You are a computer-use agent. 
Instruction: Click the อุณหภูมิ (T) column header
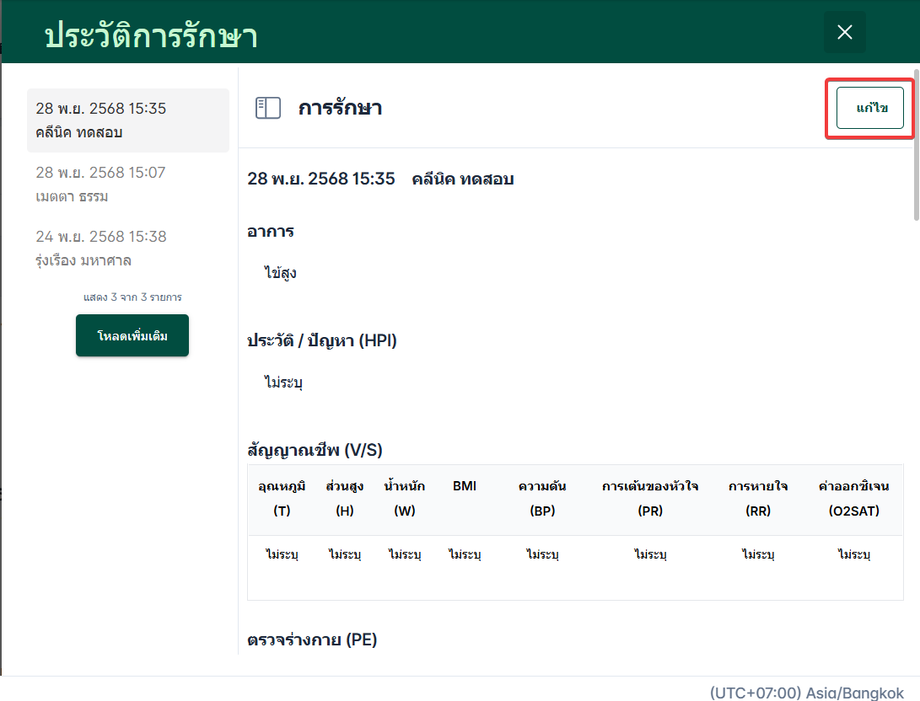282,499
